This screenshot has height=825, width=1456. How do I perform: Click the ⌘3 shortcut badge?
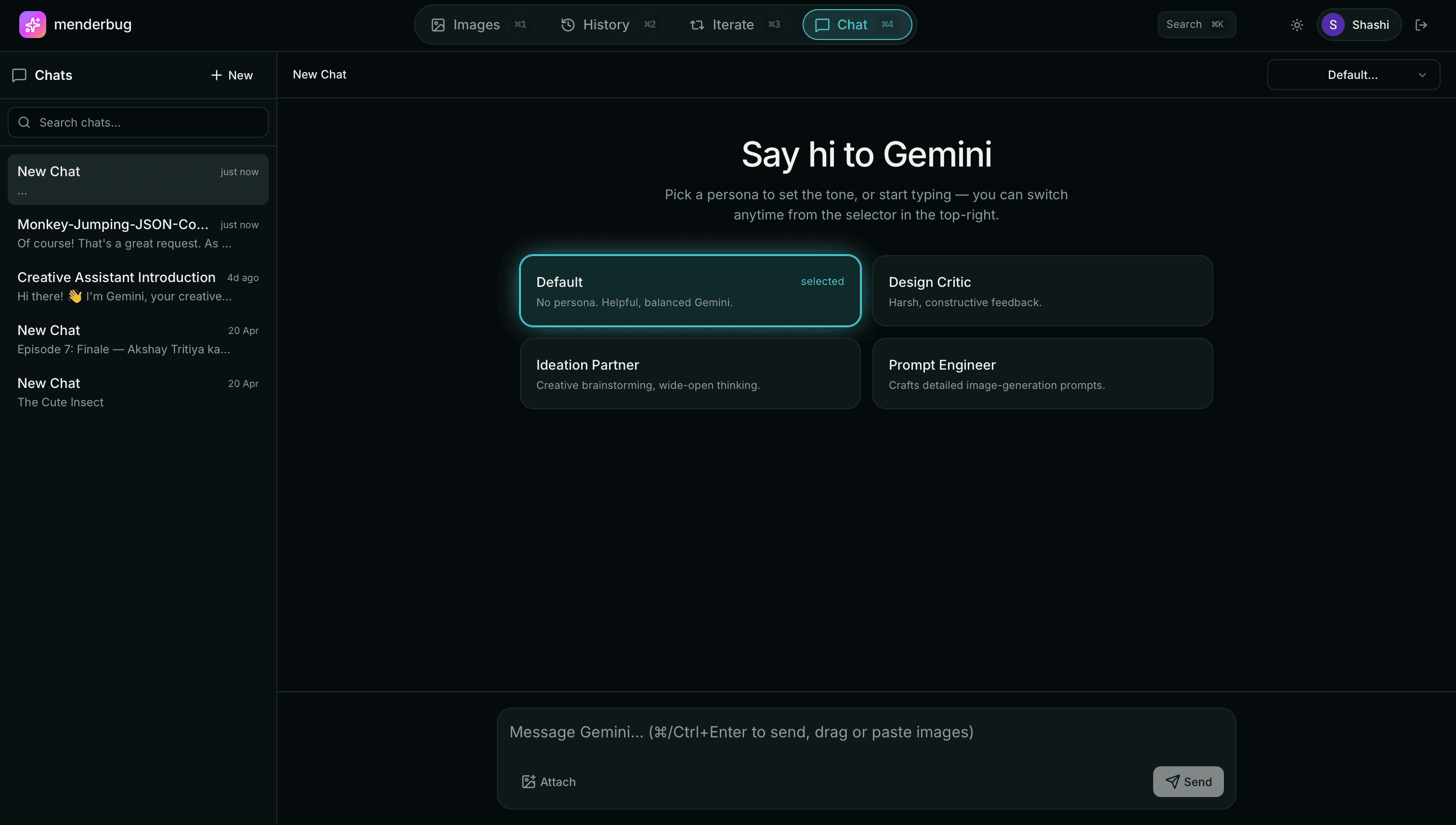[x=774, y=25]
